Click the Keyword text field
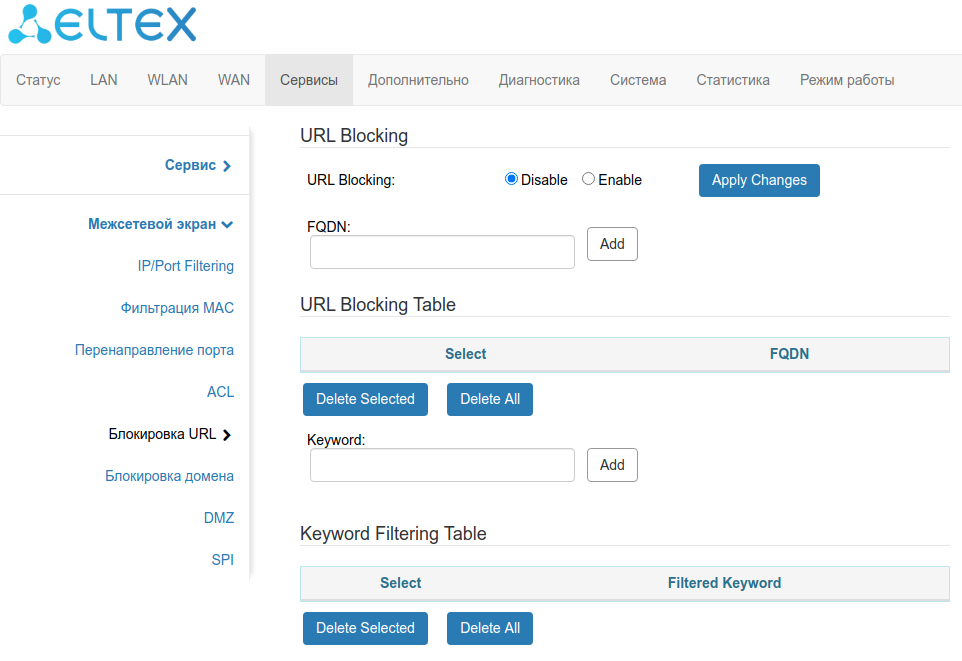The image size is (962, 661). 442,465
